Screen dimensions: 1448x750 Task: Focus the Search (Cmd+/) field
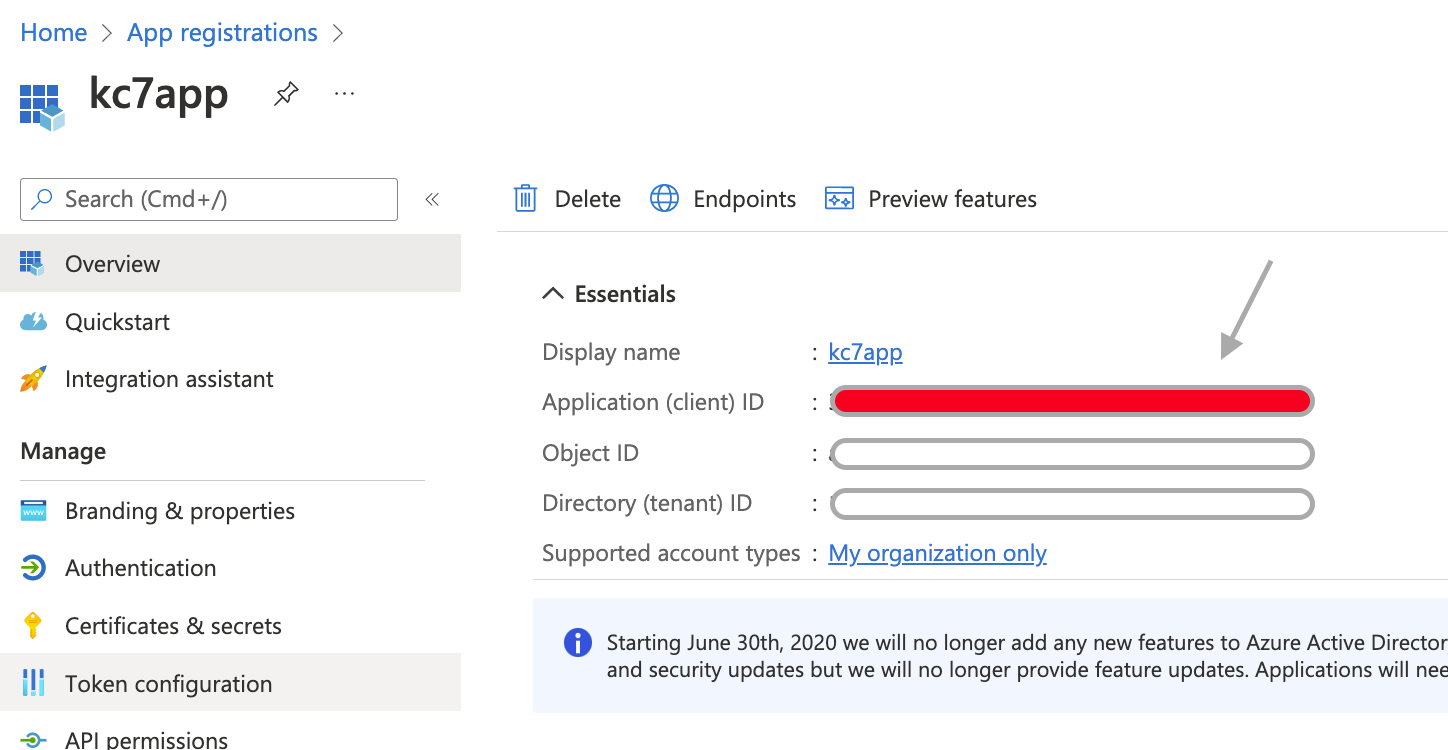click(x=209, y=199)
